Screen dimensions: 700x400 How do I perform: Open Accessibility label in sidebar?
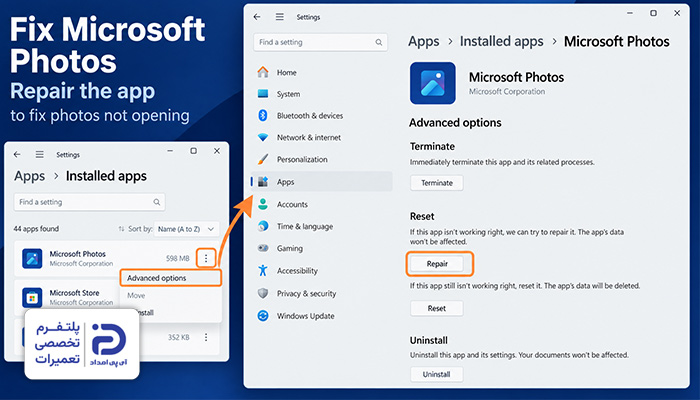[x=297, y=271]
